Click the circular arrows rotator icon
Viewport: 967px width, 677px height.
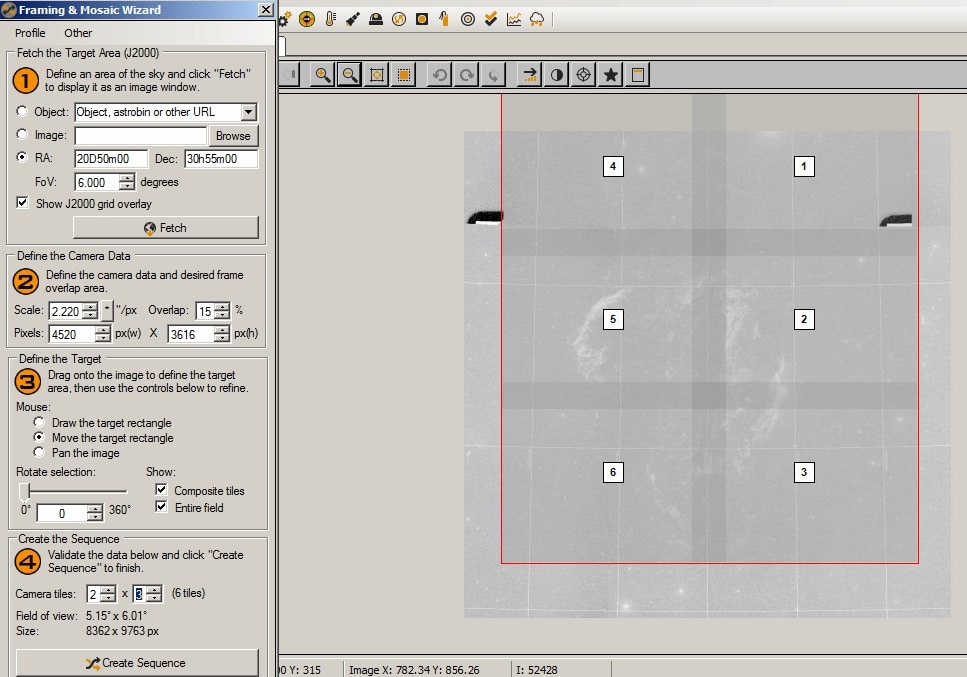point(399,19)
